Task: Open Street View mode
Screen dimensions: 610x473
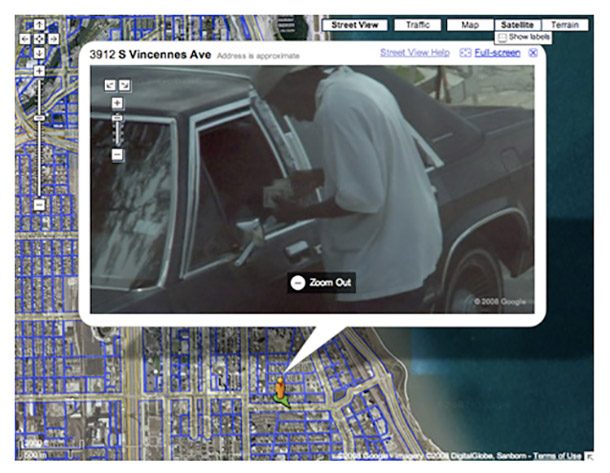Action: point(354,25)
